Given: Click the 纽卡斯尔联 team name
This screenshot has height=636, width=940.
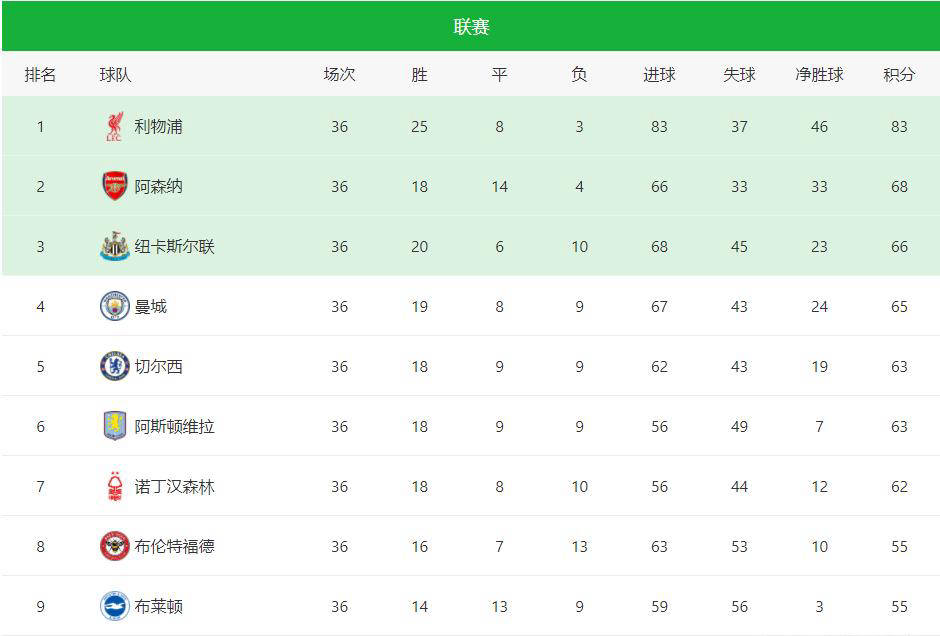Looking at the screenshot, I should pos(174,246).
